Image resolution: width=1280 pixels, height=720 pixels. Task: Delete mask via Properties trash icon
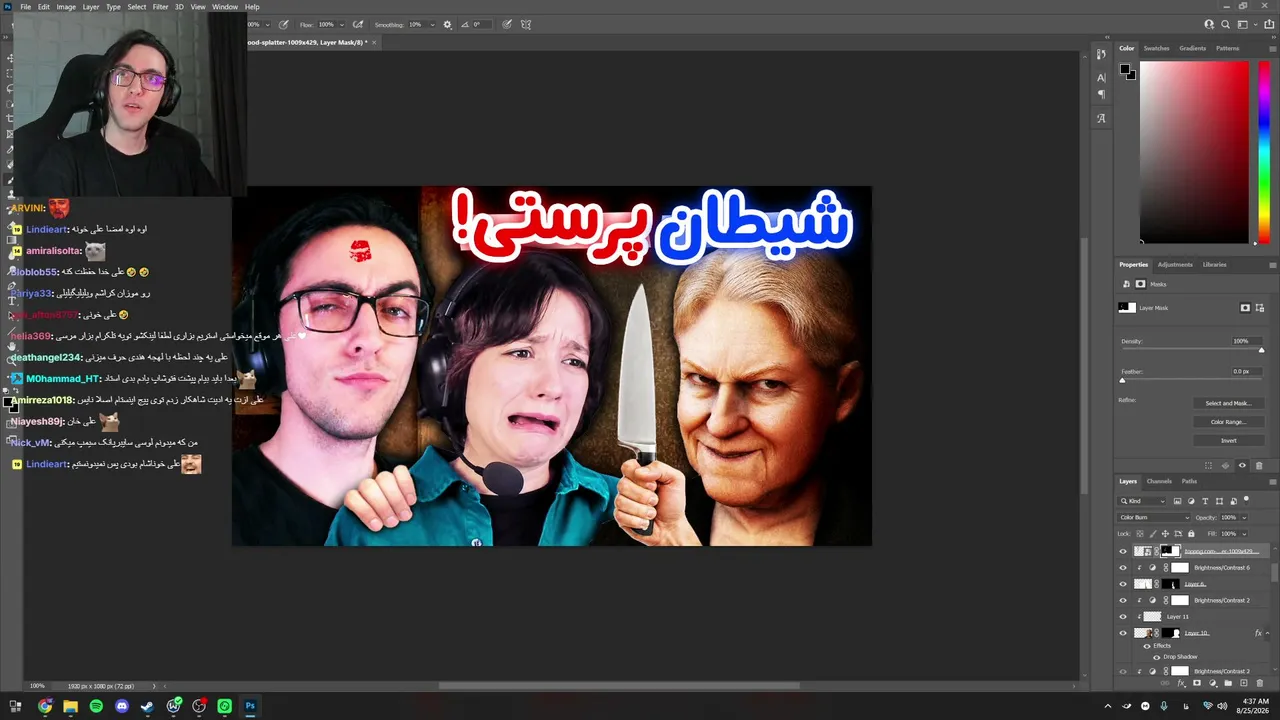click(1259, 465)
